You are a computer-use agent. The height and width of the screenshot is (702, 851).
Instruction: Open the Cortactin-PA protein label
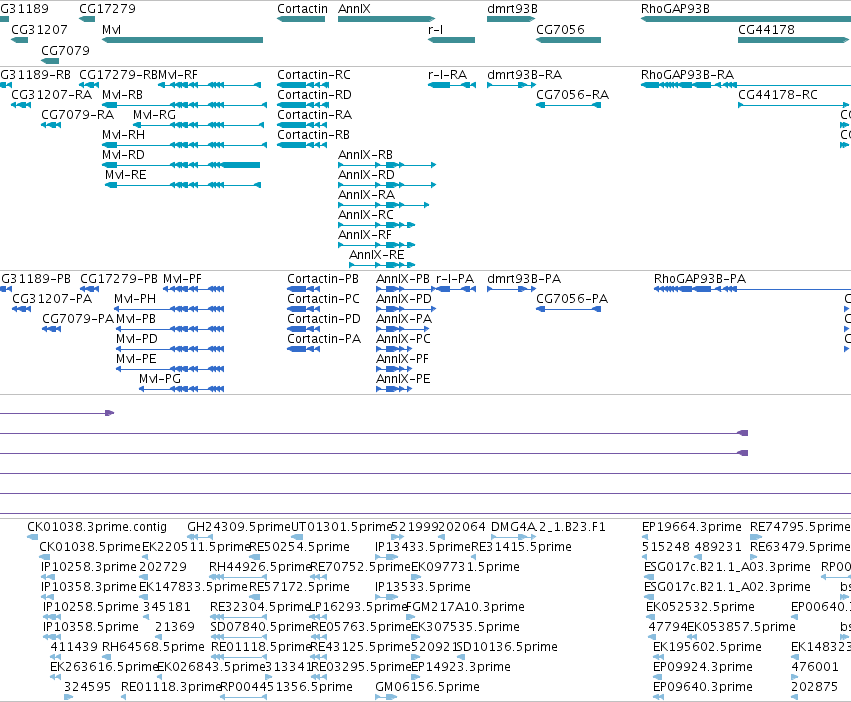pyautogui.click(x=324, y=339)
